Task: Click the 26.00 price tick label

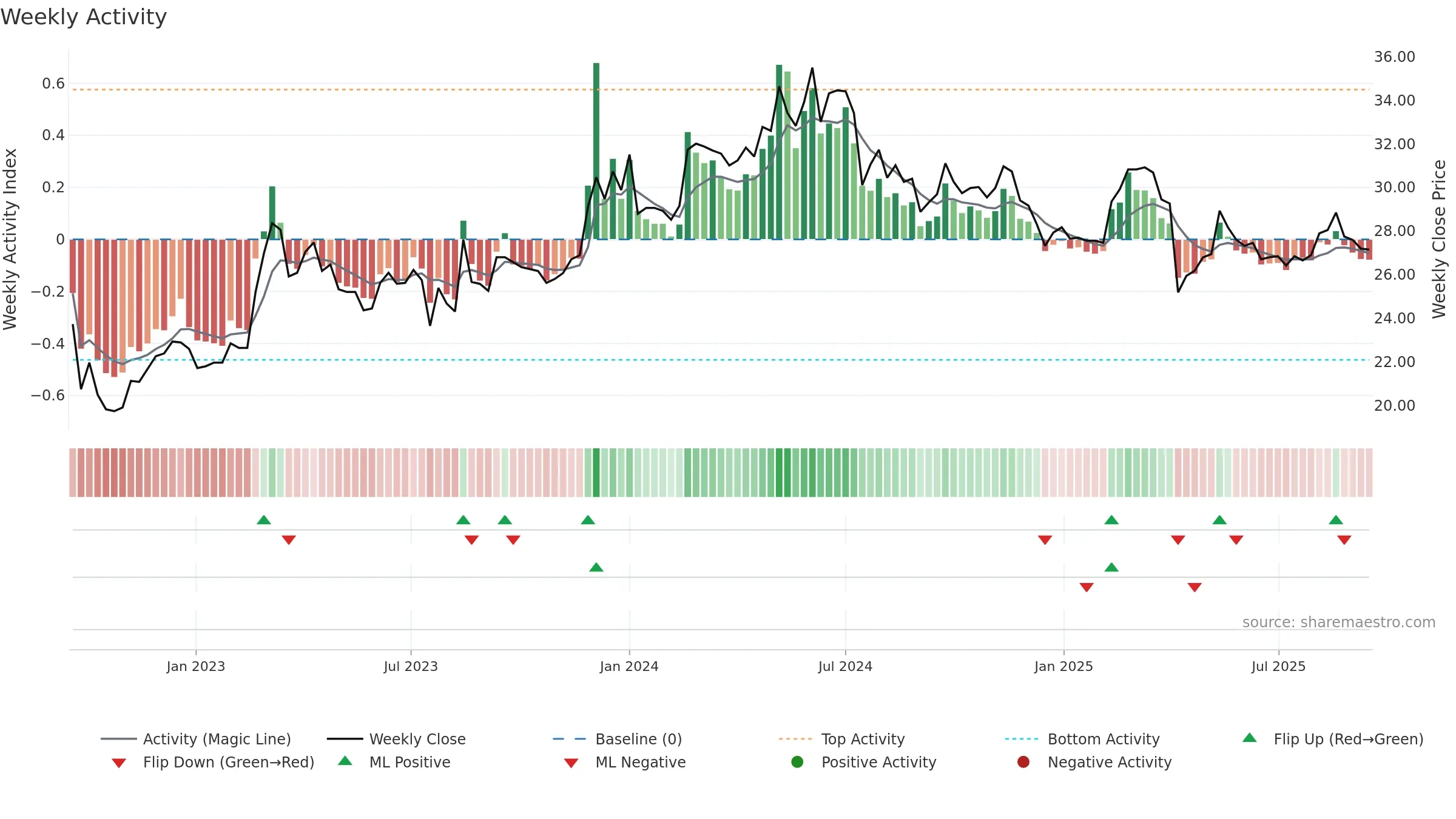Action: (1395, 275)
